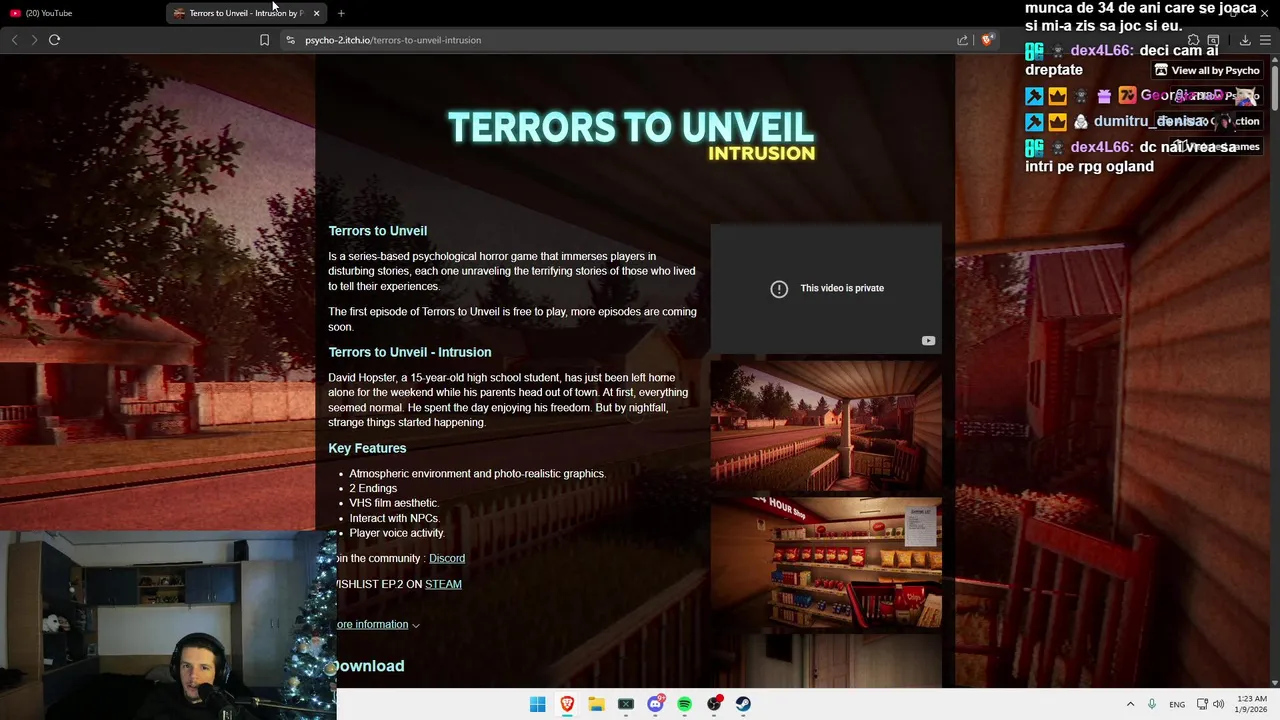Open Brave browser from the taskbar

(567, 704)
